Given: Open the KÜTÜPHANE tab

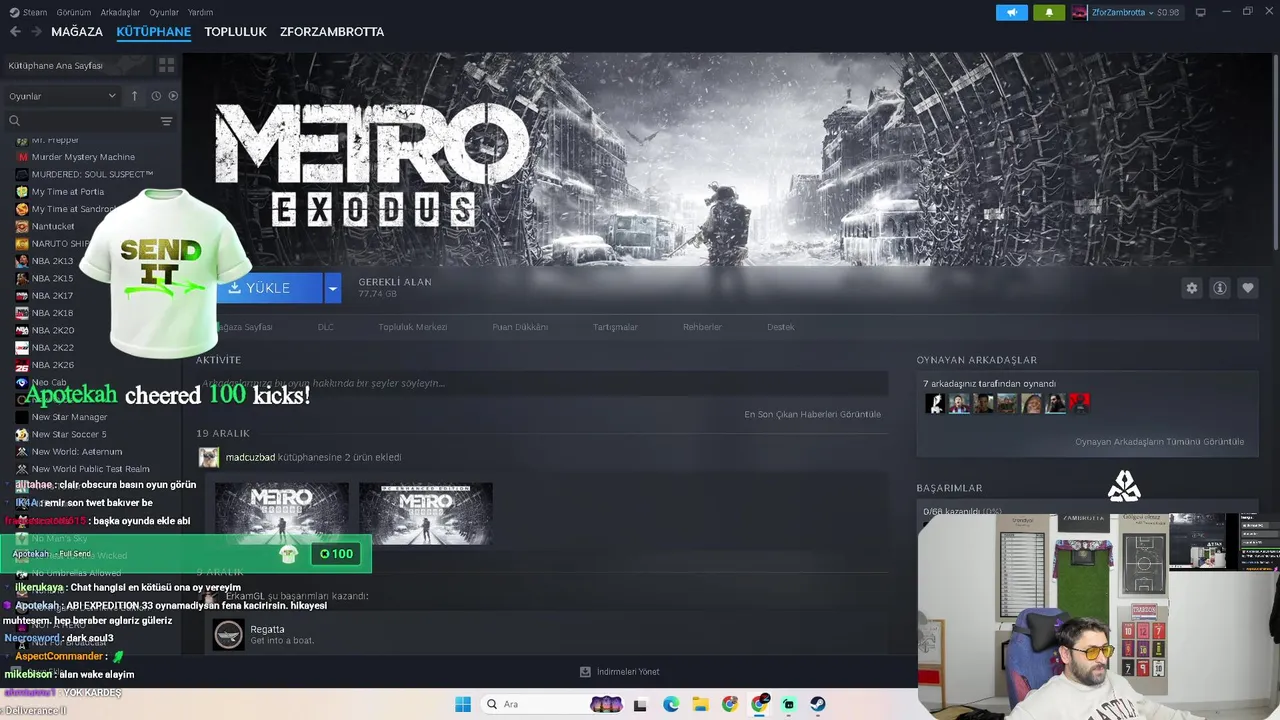Looking at the screenshot, I should click(153, 32).
